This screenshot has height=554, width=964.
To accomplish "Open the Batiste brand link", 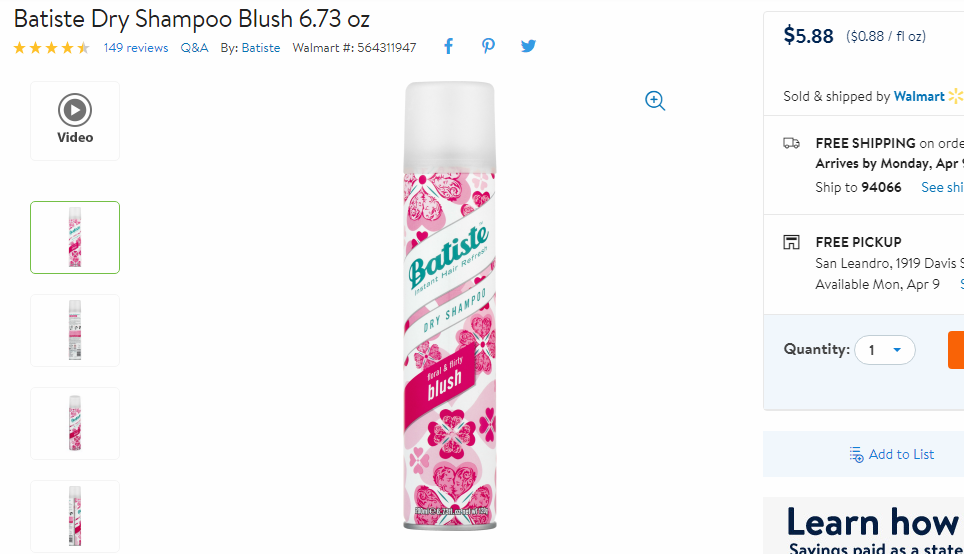I will (261, 48).
